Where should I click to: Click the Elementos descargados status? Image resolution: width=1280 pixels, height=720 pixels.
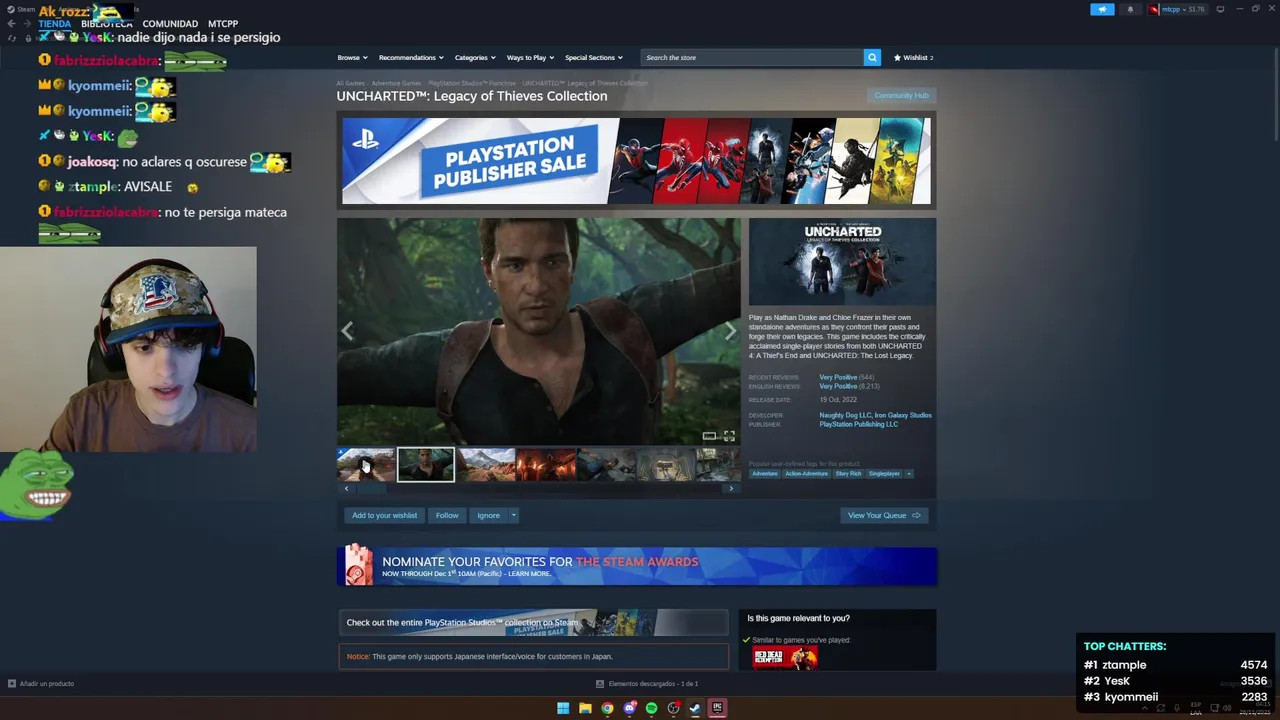click(653, 684)
